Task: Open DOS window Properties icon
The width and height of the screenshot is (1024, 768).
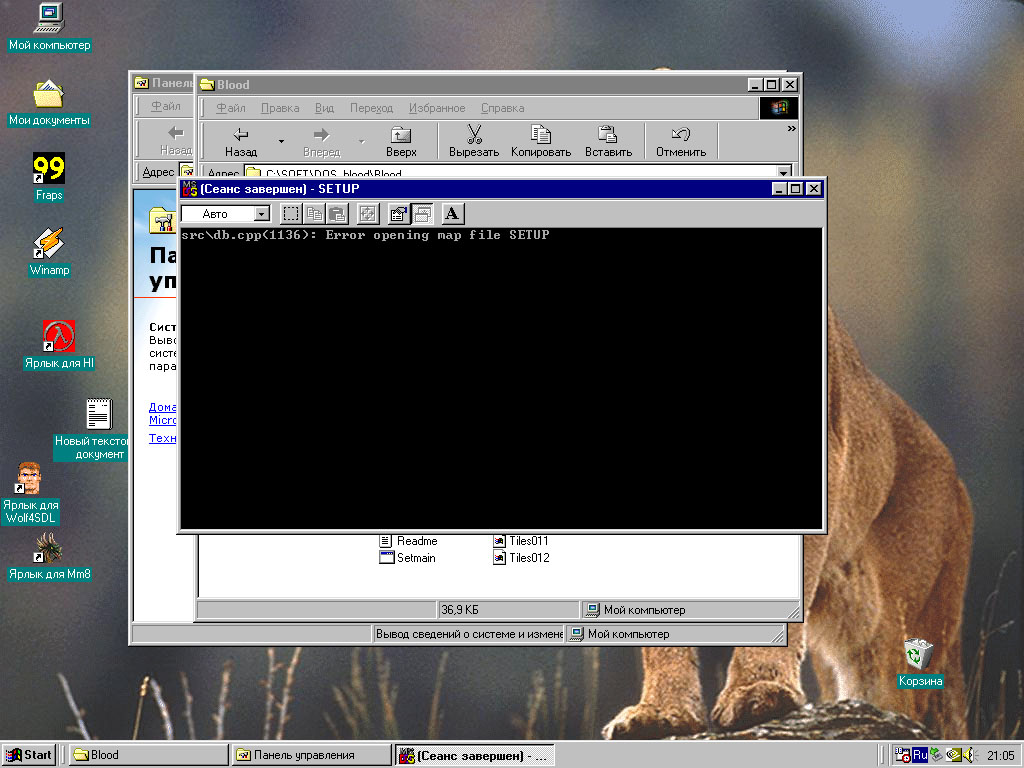Action: (x=398, y=213)
